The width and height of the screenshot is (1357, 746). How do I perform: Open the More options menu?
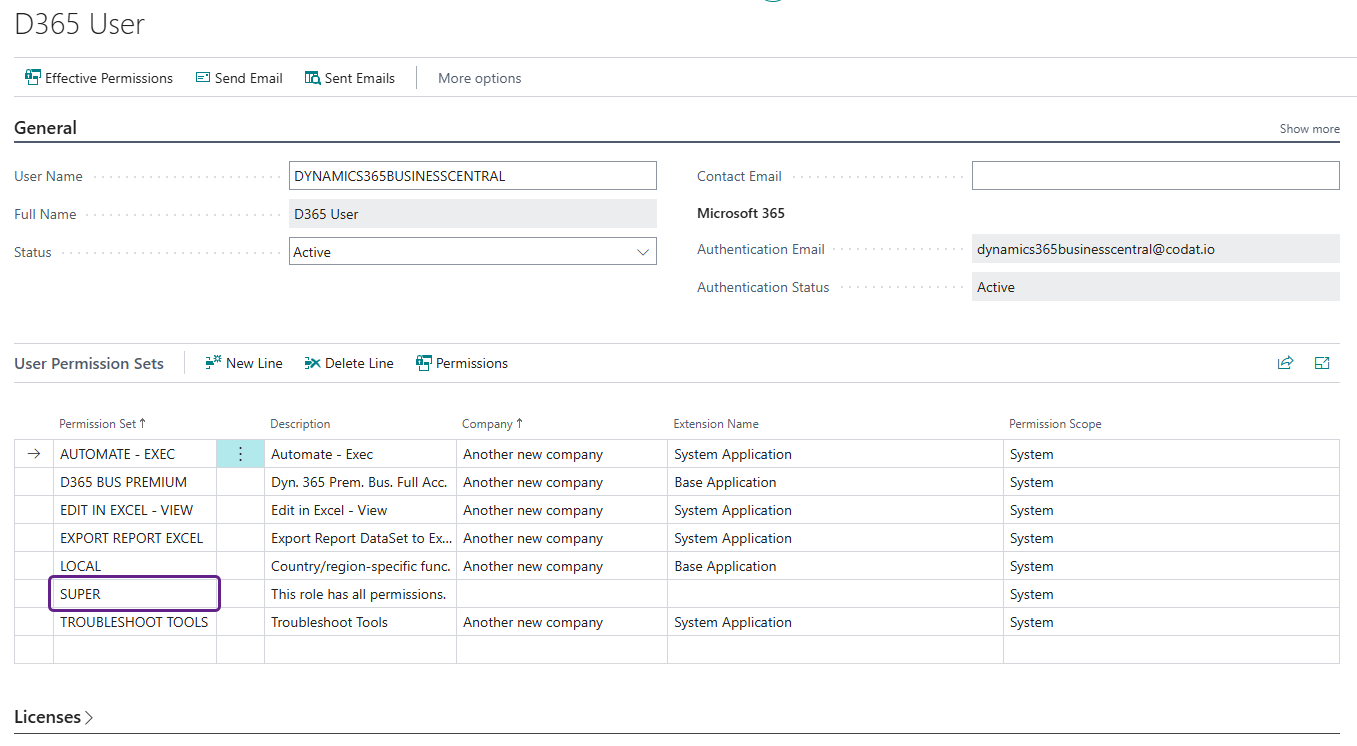coord(479,77)
